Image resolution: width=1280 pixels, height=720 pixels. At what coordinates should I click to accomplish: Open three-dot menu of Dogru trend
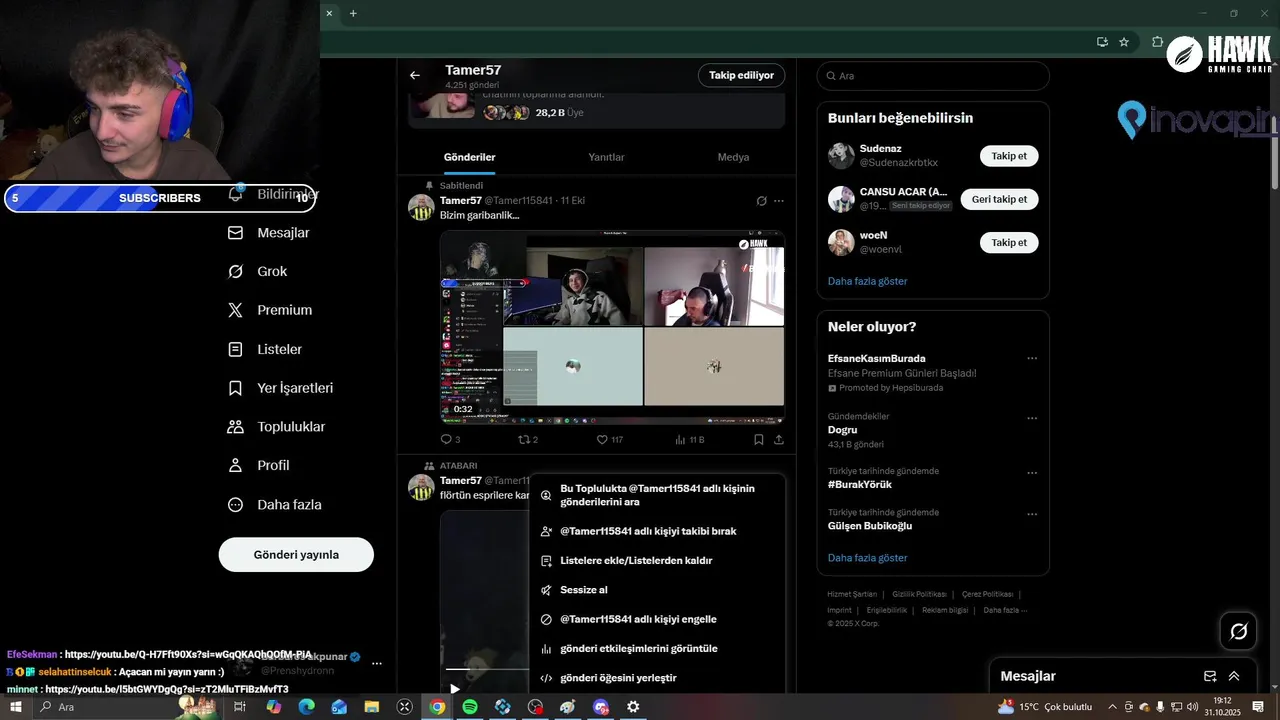coord(1032,419)
